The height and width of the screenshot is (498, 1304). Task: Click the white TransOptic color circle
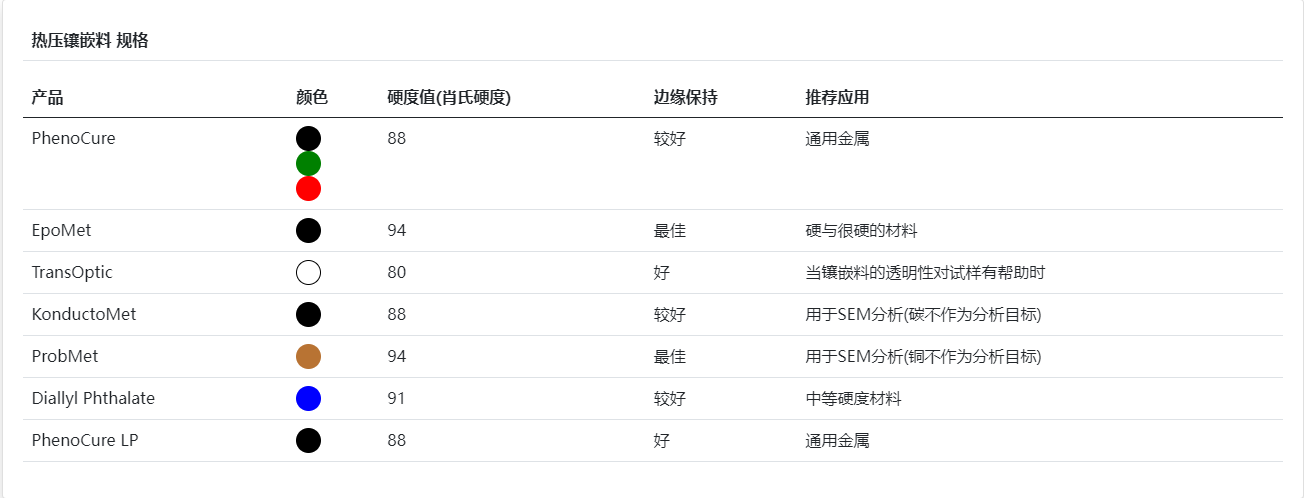[x=308, y=272]
